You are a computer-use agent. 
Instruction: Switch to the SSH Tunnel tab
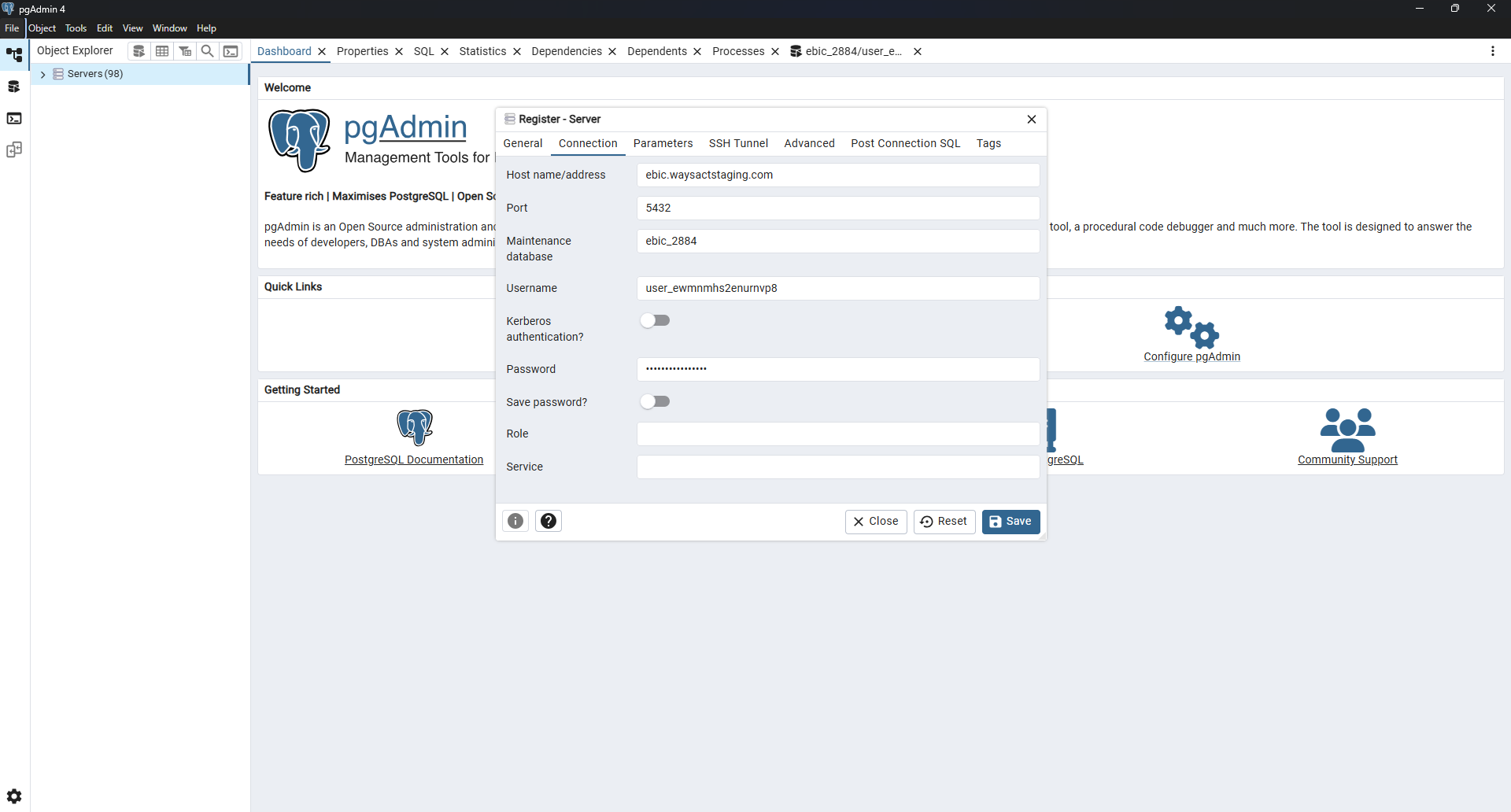click(x=737, y=143)
